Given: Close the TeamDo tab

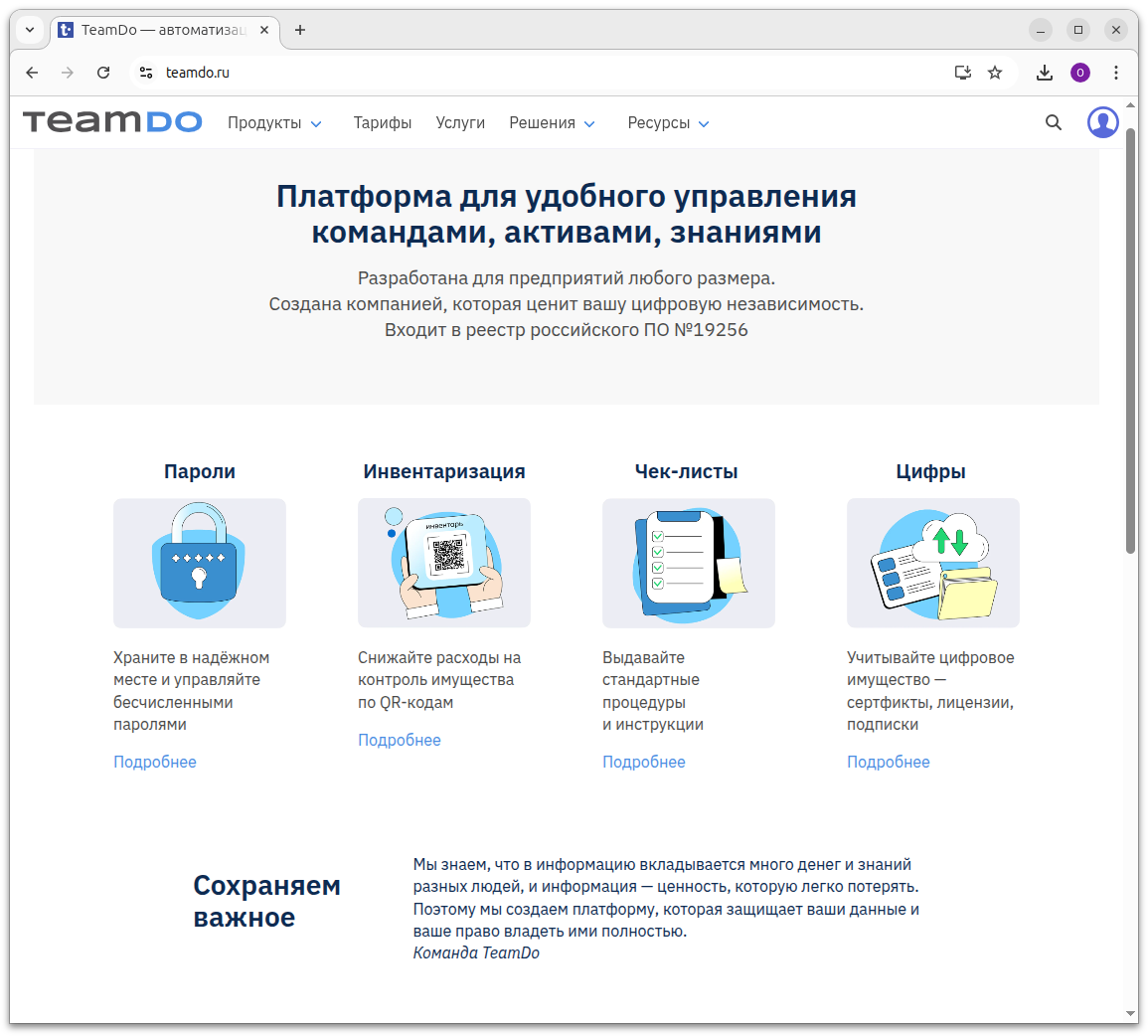Looking at the screenshot, I should click(x=264, y=30).
